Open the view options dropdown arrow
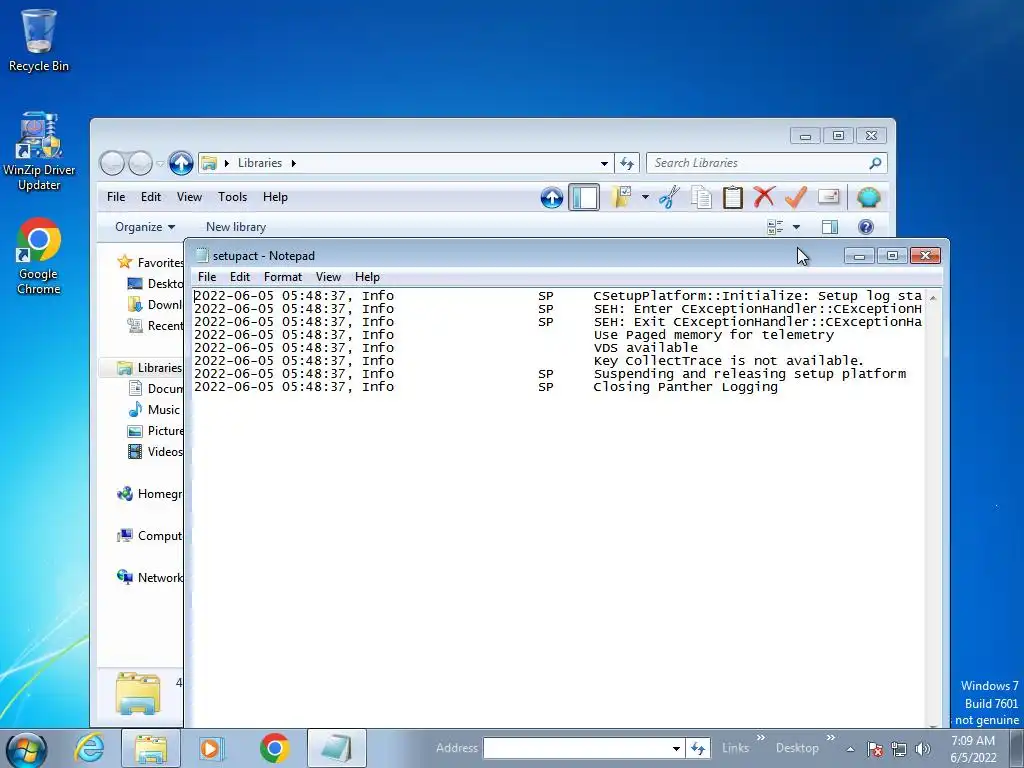The height and width of the screenshot is (768, 1024). tap(796, 227)
